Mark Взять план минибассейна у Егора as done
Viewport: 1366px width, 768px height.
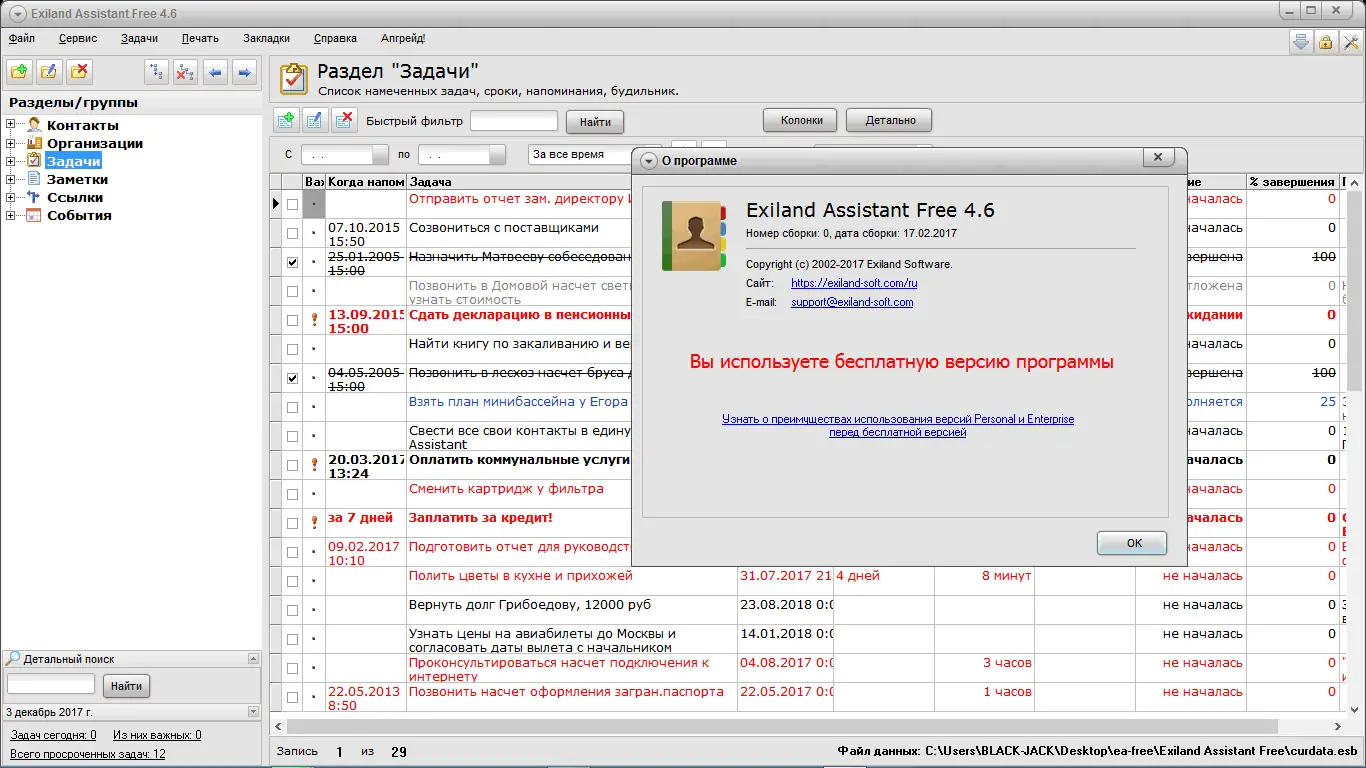(292, 407)
